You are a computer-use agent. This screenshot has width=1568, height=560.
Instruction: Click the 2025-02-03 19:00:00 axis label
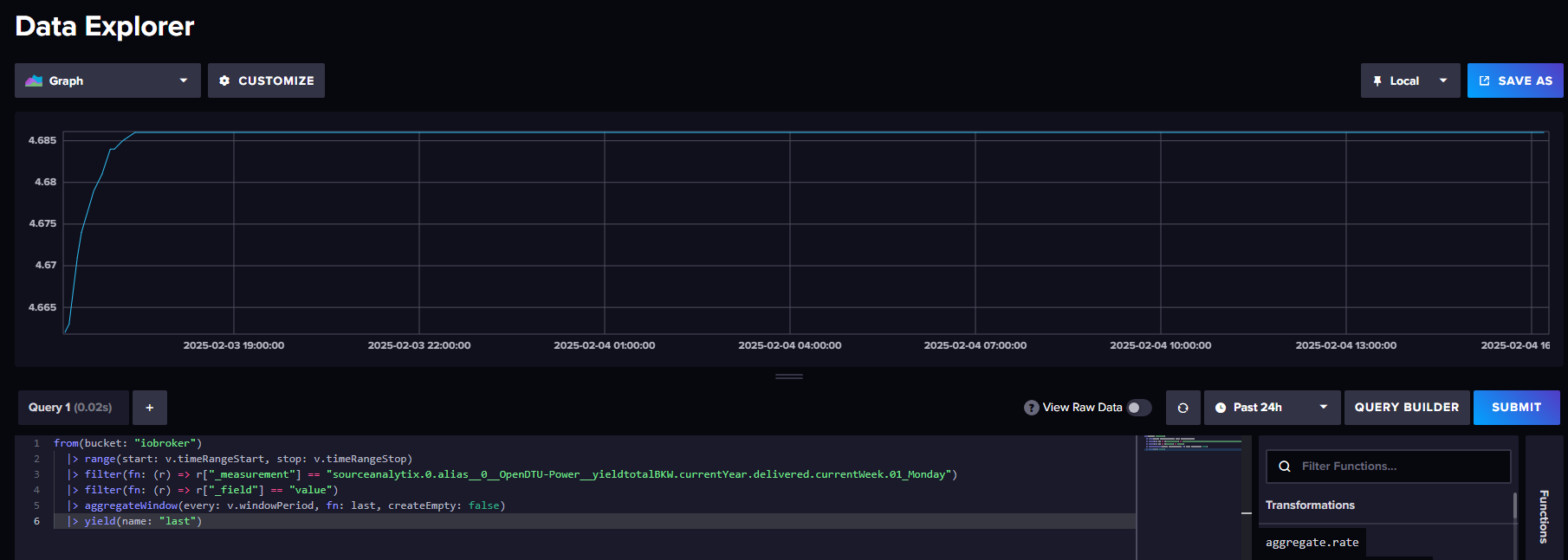click(234, 345)
